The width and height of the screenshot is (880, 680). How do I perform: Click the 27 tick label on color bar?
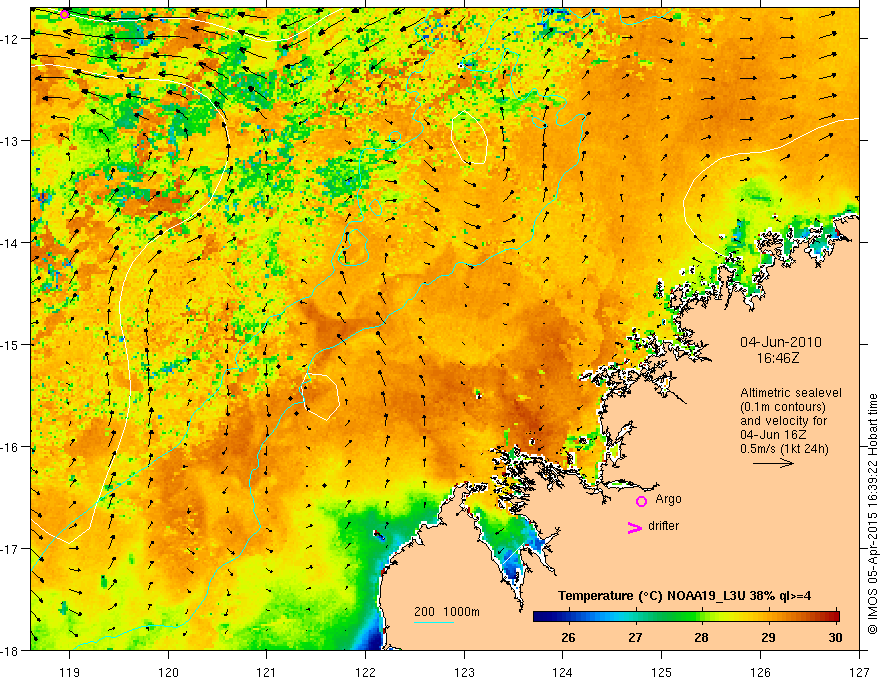pos(635,637)
